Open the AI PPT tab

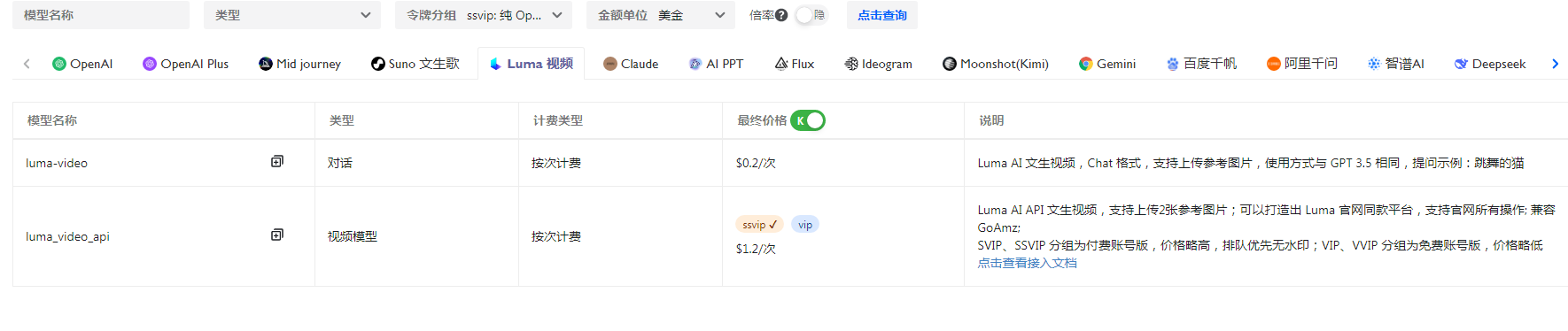click(x=716, y=64)
